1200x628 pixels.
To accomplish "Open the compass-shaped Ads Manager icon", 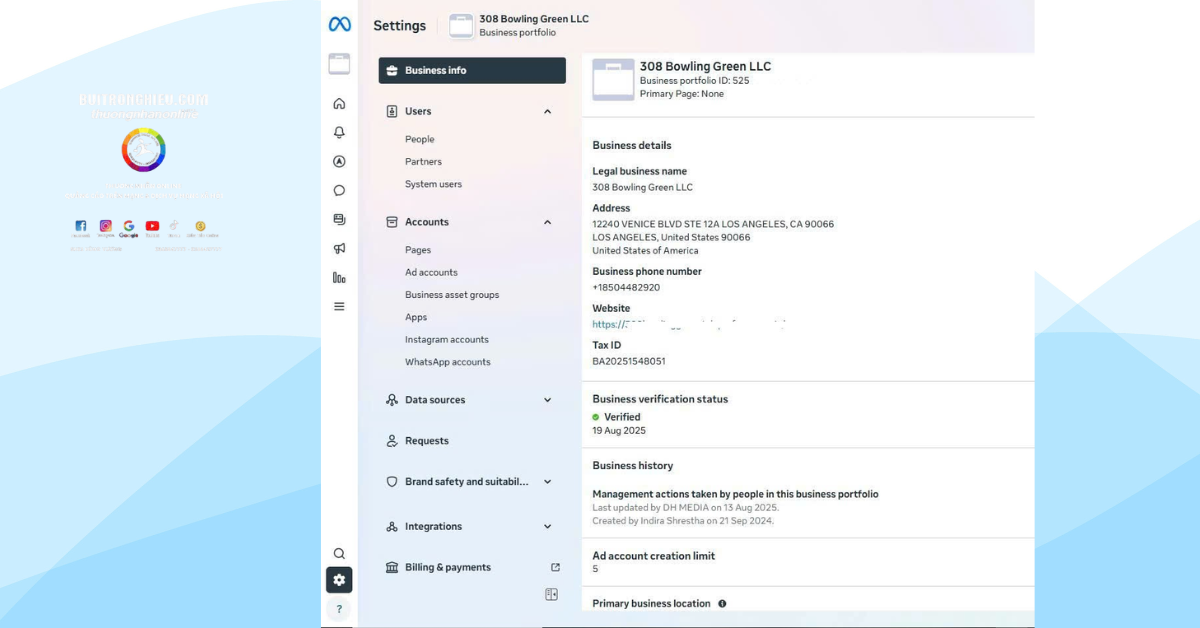I will pyautogui.click(x=339, y=161).
